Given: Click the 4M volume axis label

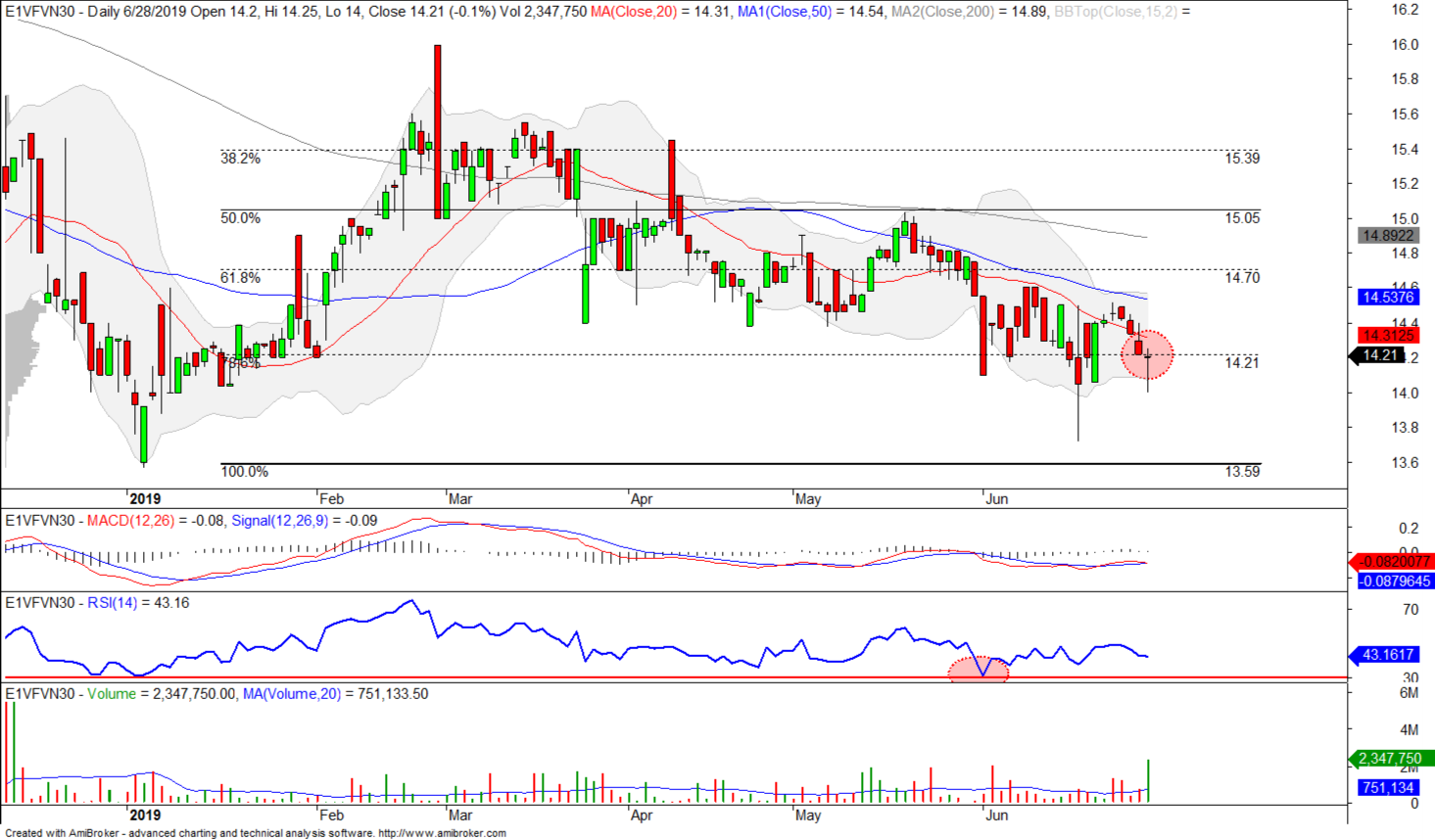Looking at the screenshot, I should pyautogui.click(x=1410, y=729).
